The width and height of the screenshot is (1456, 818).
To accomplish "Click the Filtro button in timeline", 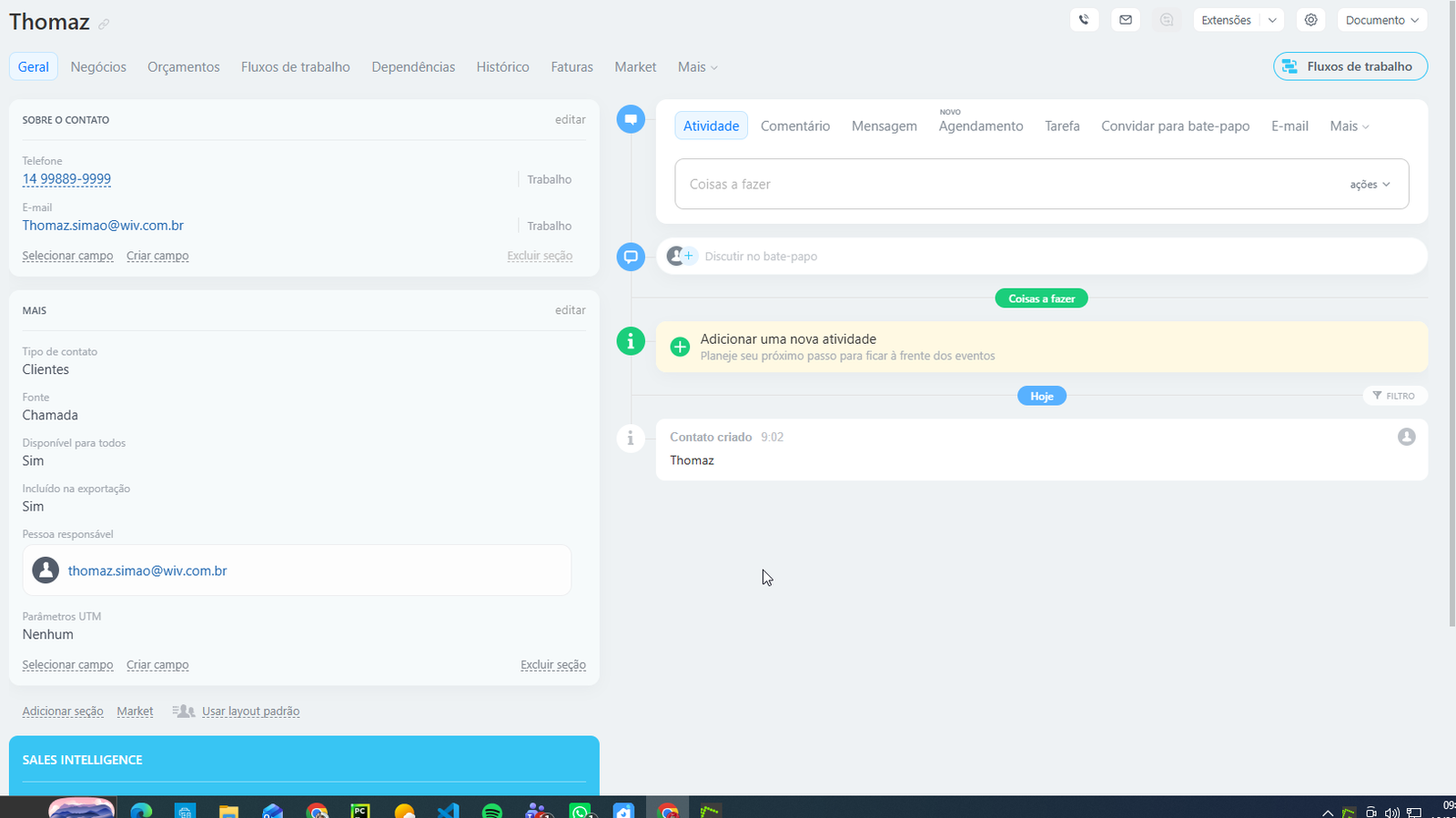I will tap(1394, 396).
